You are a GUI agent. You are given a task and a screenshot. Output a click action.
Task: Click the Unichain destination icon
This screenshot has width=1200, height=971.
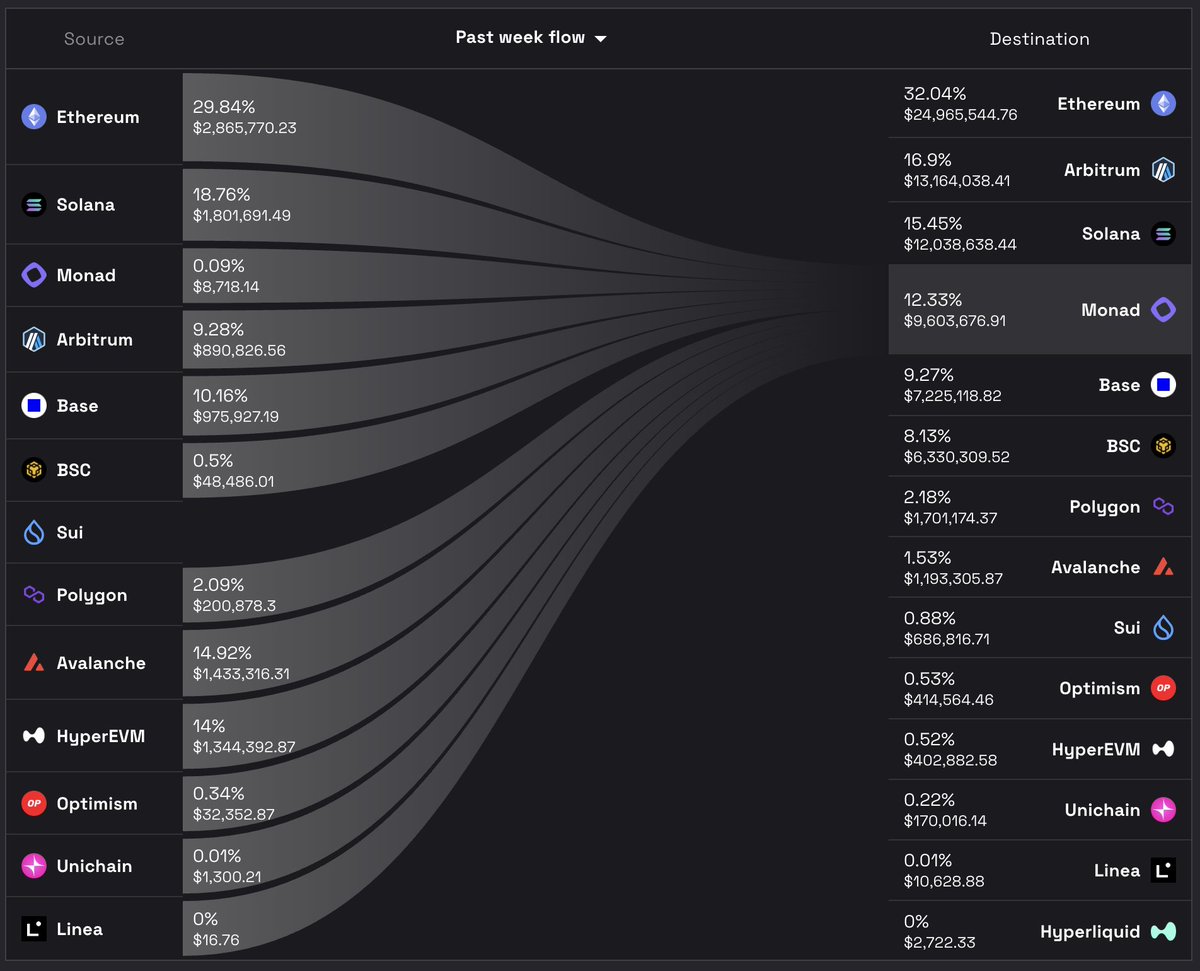click(1163, 810)
